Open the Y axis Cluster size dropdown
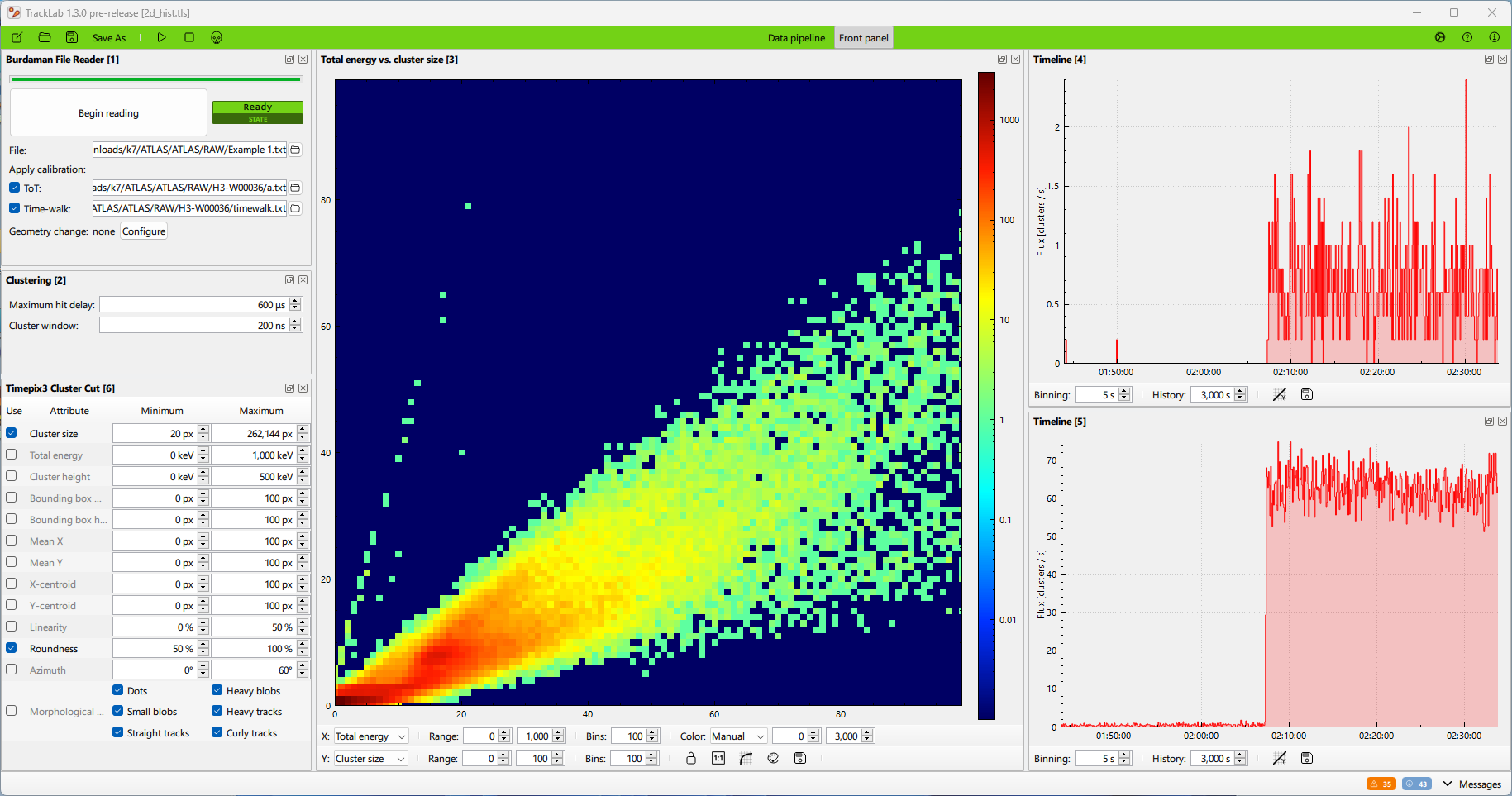This screenshot has width=1512, height=796. coord(370,759)
